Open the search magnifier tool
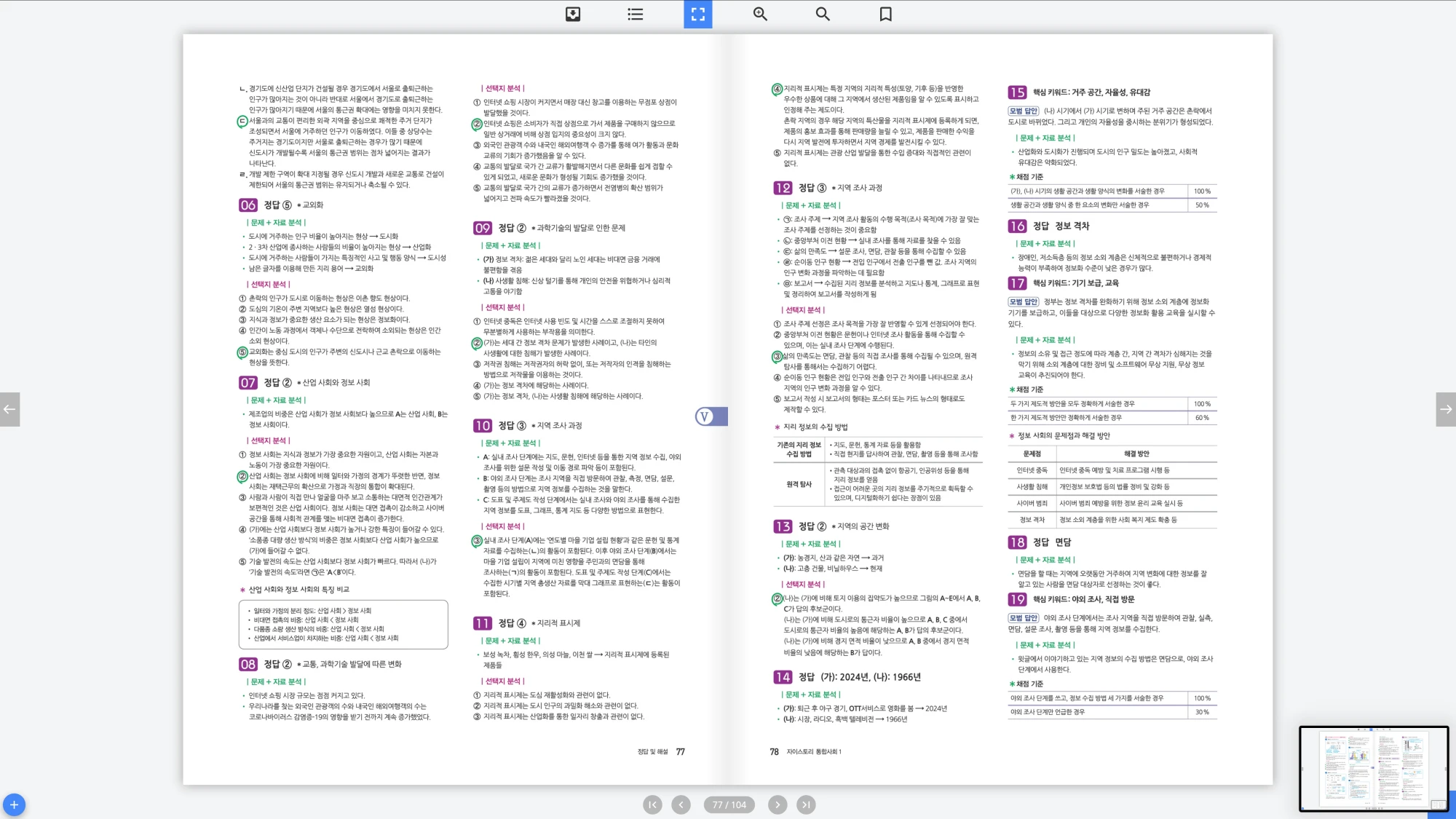The height and width of the screenshot is (819, 1456). 823,14
